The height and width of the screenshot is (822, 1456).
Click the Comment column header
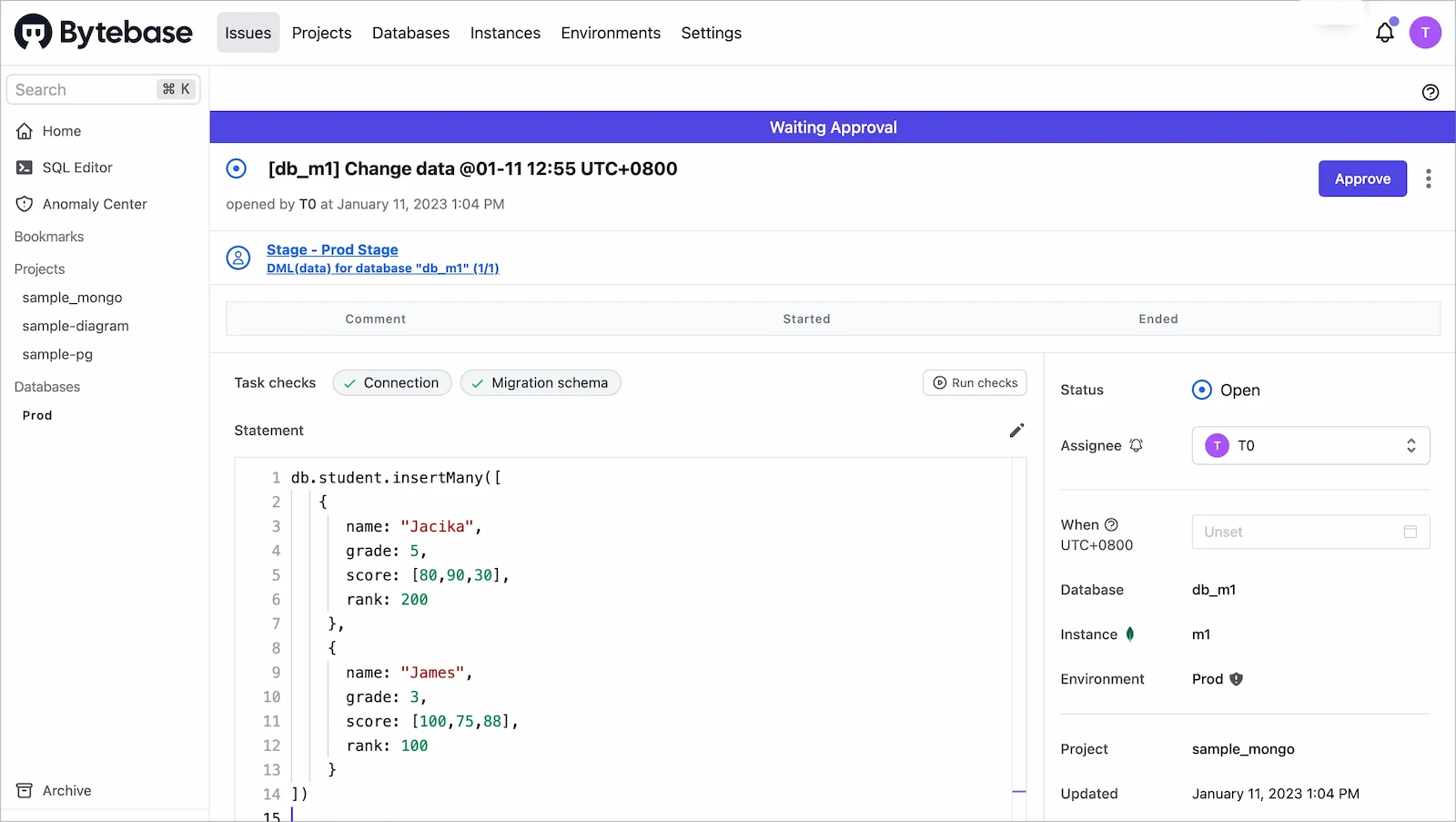[375, 319]
